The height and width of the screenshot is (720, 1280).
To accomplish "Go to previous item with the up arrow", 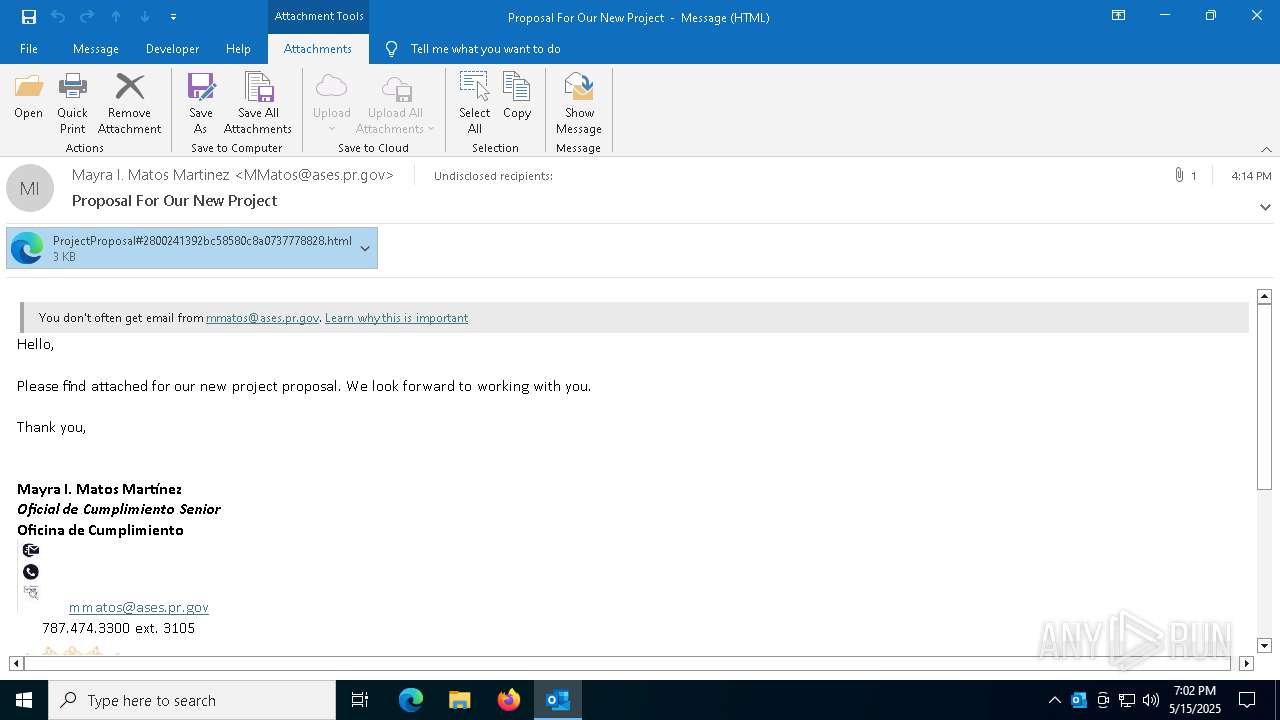I will click(x=116, y=17).
